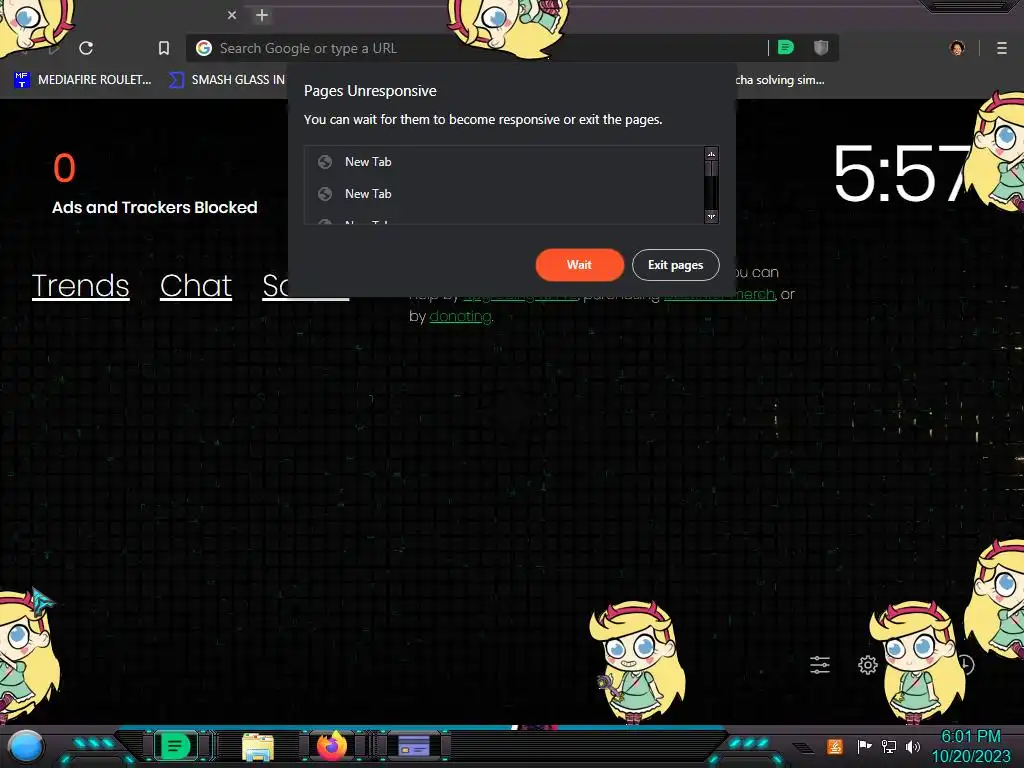Show the hidden tray icons arrow

[x=803, y=746]
